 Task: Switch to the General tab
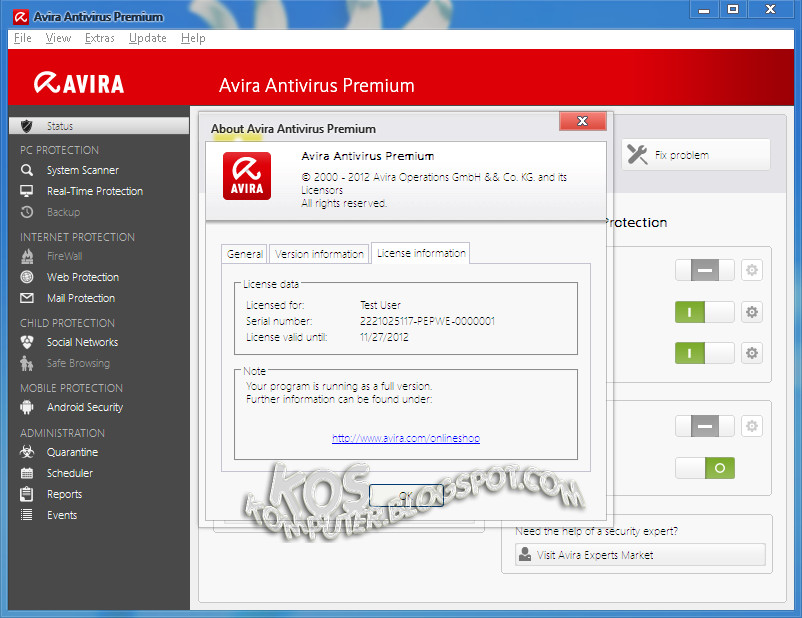point(244,254)
